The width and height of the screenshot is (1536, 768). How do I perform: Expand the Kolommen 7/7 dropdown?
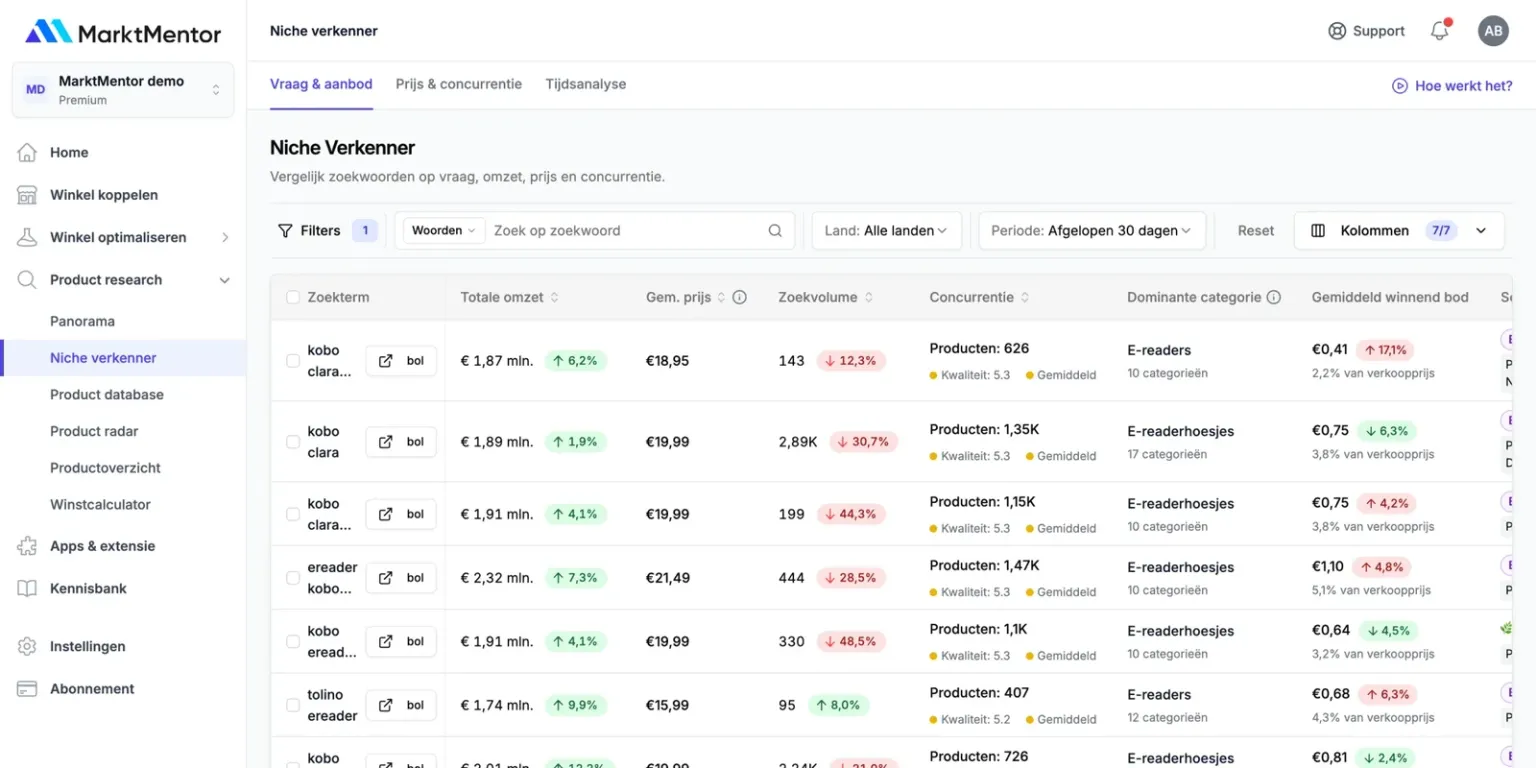point(1399,230)
